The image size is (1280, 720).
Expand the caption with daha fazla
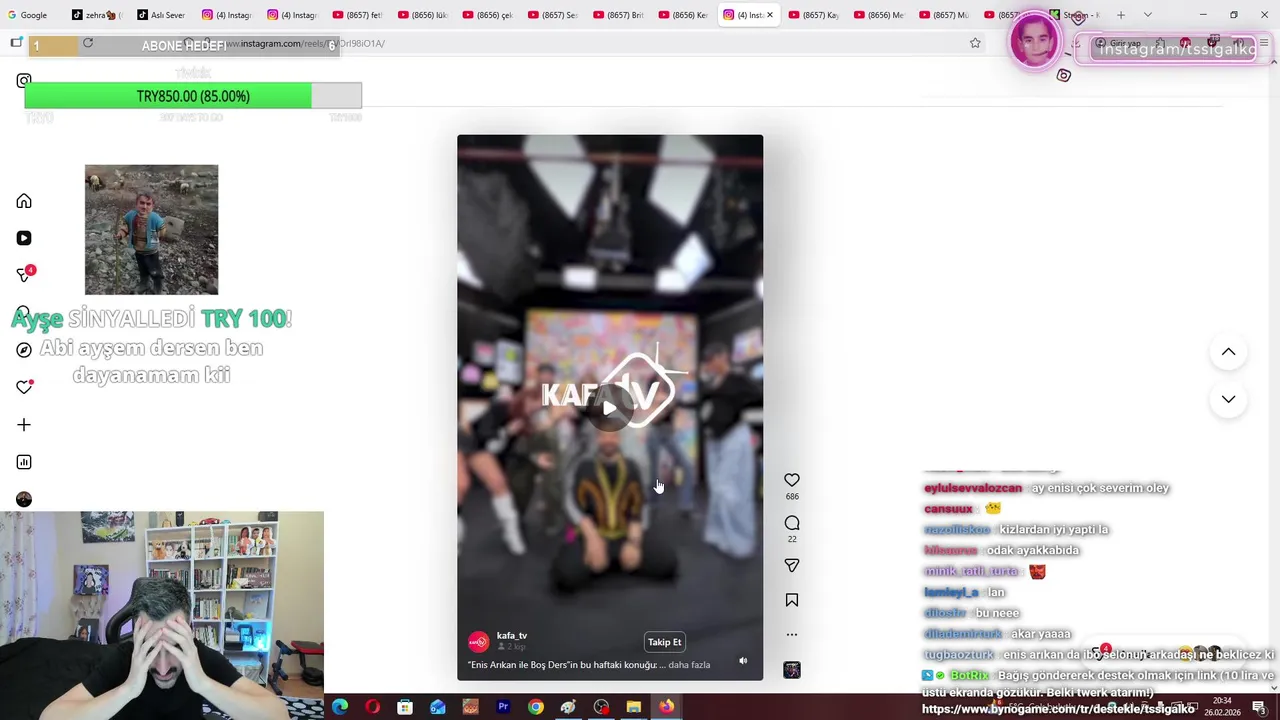click(689, 665)
